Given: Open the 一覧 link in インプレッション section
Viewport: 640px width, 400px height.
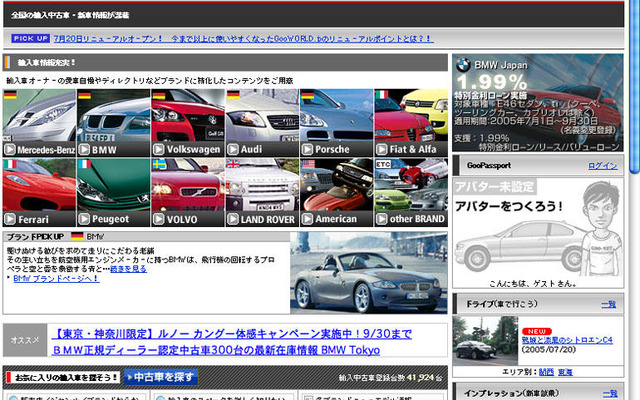Looking at the screenshot, I should [610, 393].
